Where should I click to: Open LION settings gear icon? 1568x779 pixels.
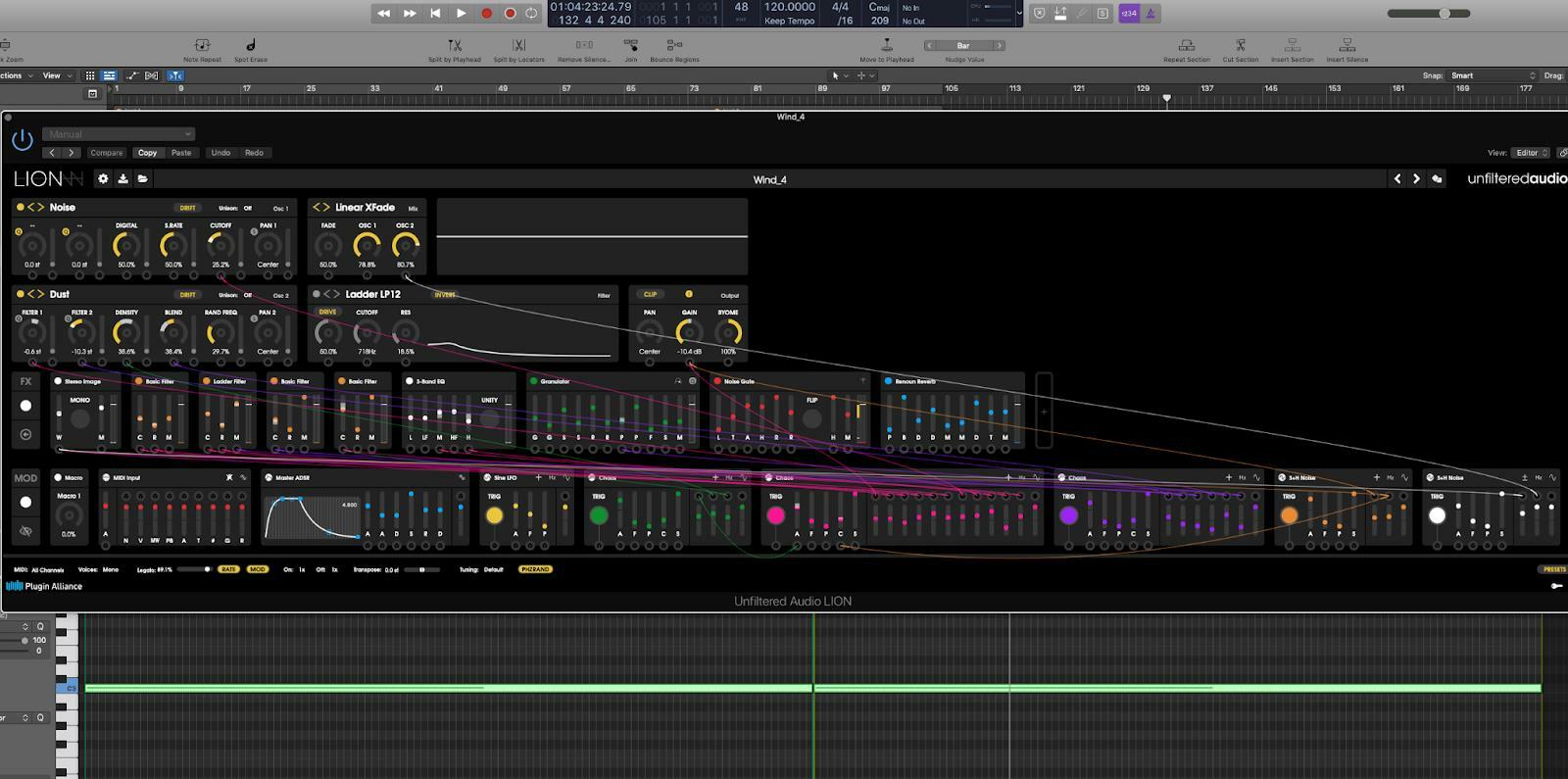click(x=103, y=178)
